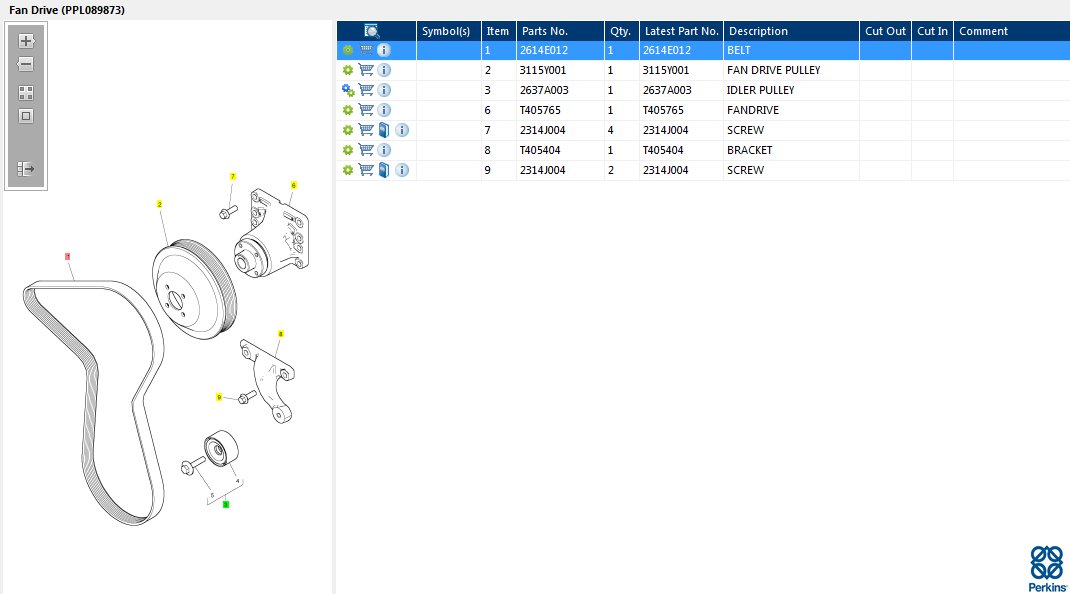Image resolution: width=1070 pixels, height=594 pixels.
Task: Sort by Latest Part No. column header
Action: 681,31
